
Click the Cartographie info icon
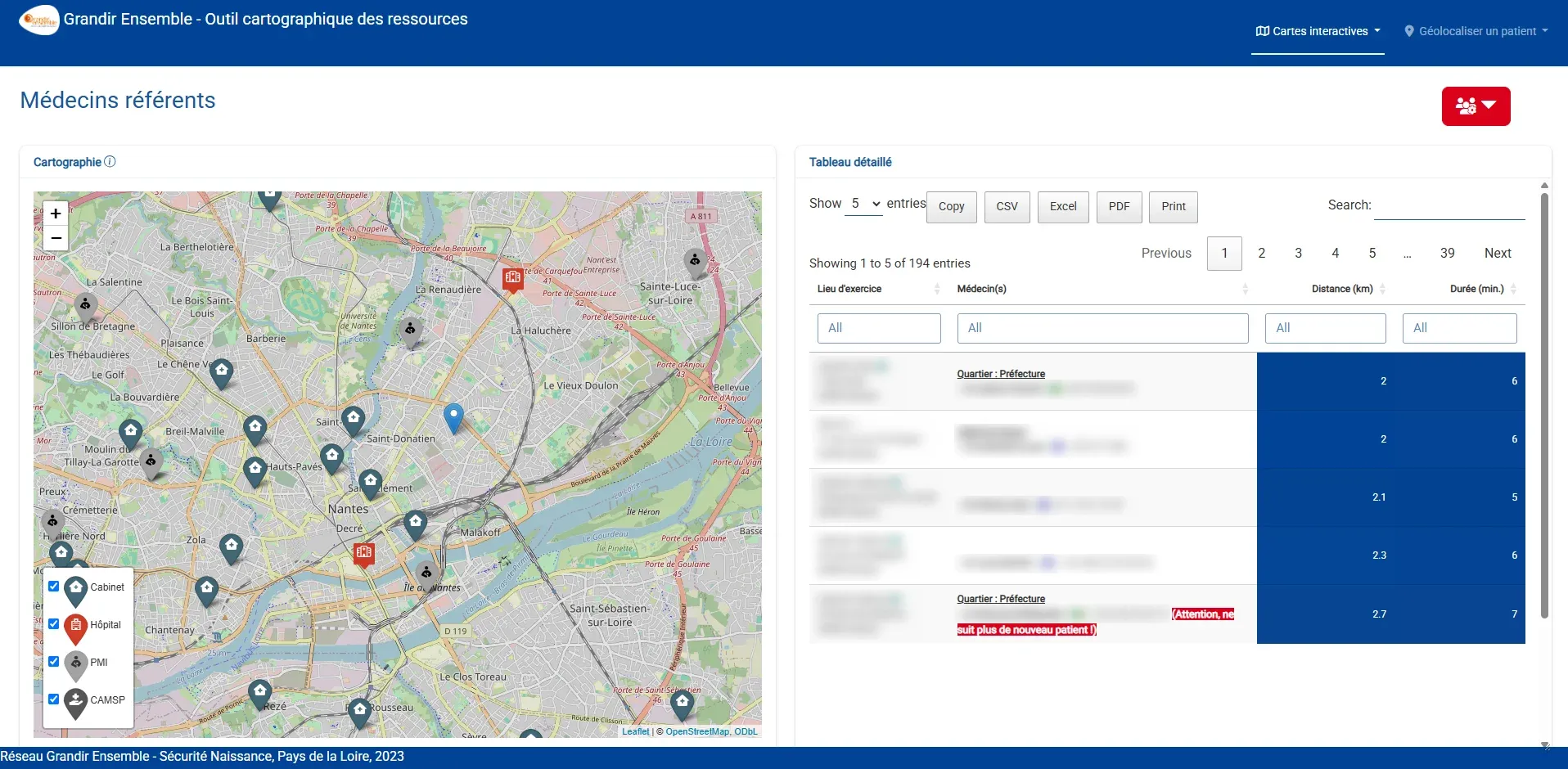[x=110, y=162]
